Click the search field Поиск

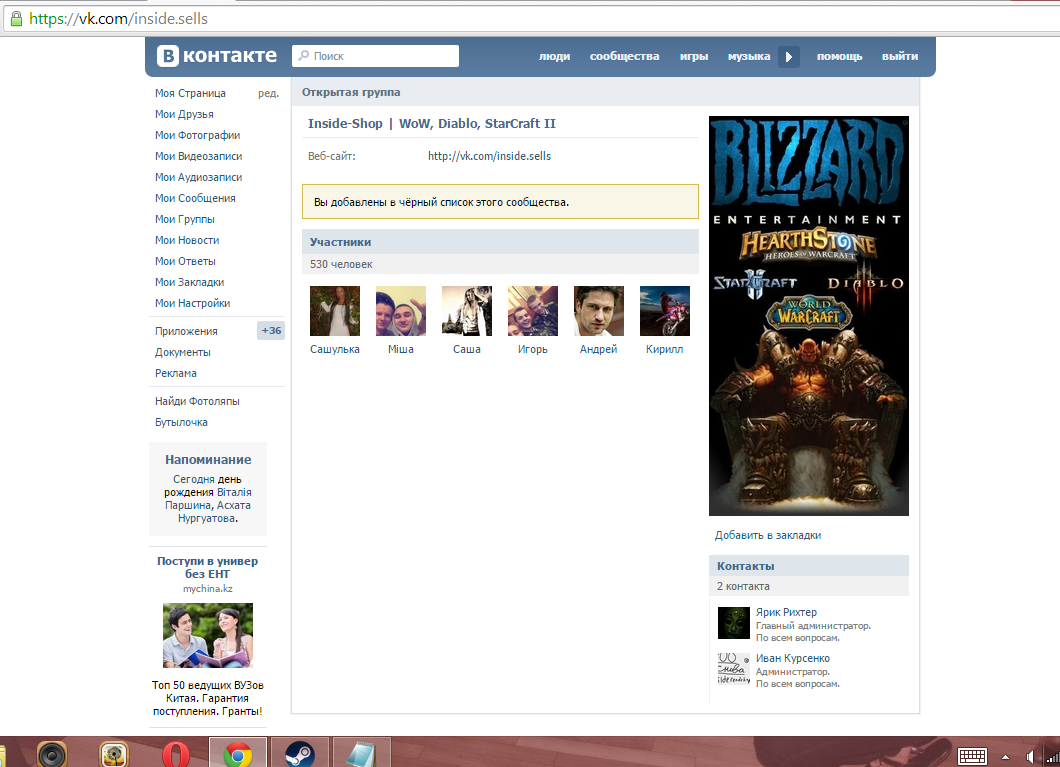coord(375,56)
